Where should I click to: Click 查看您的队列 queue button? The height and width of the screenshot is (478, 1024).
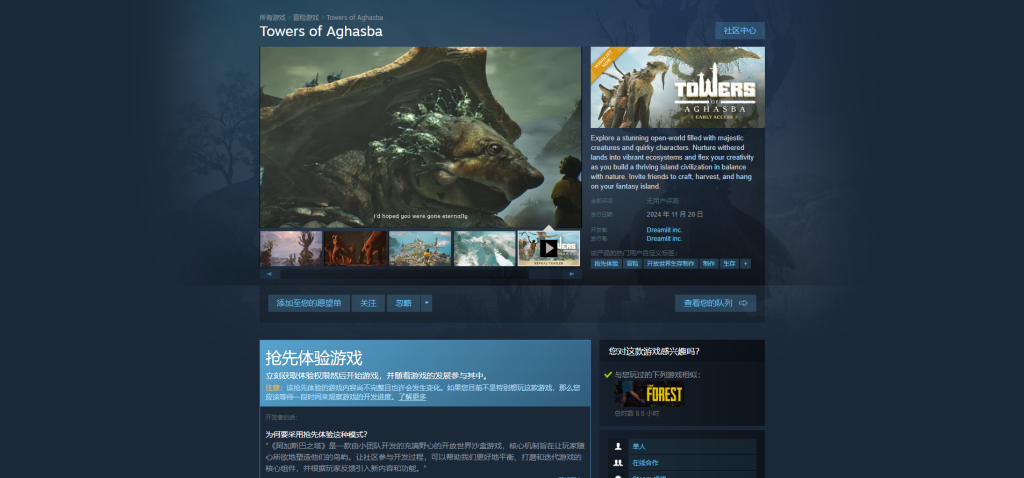[715, 303]
